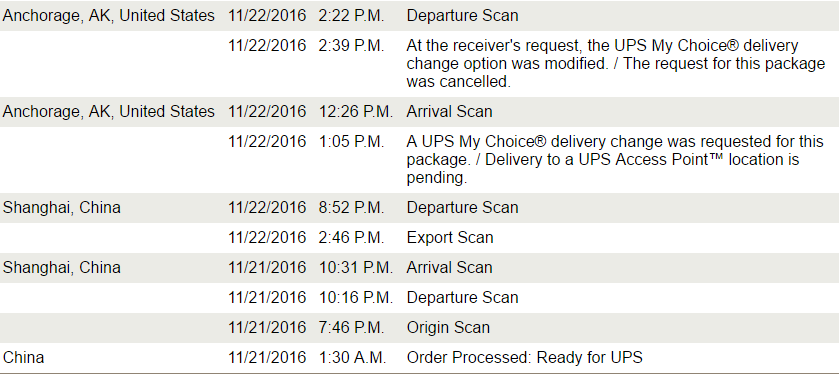Select the 2:39 P.M. time cell
Image resolution: width=839 pixels, height=380 pixels.
tap(352, 45)
